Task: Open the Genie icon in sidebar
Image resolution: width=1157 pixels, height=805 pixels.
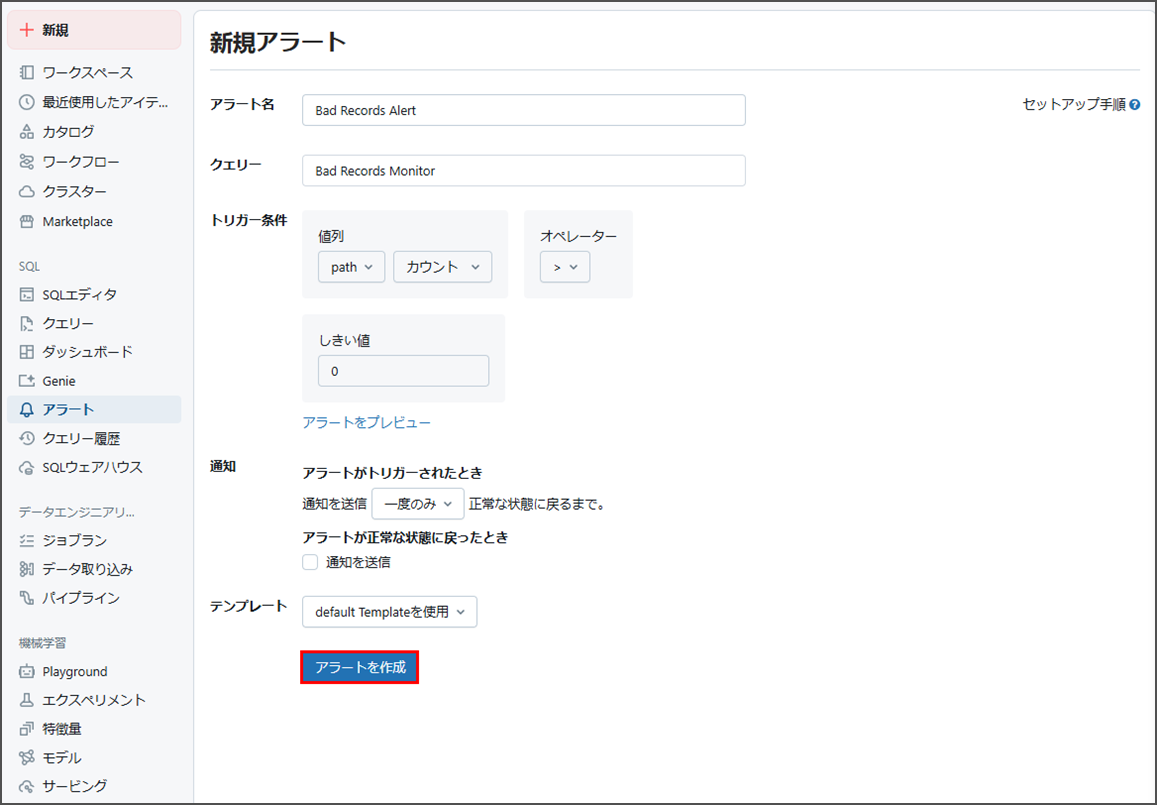Action: 27,381
